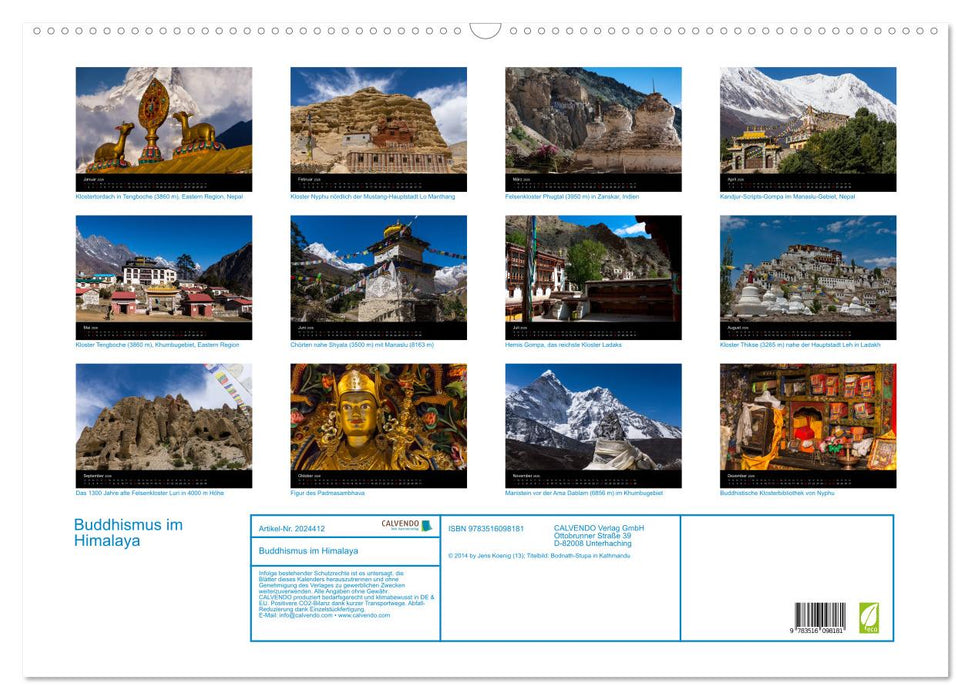Click the small CALVENDO calendar mark in the info box
Image resolution: width=971 pixels, height=700 pixels.
(426, 527)
